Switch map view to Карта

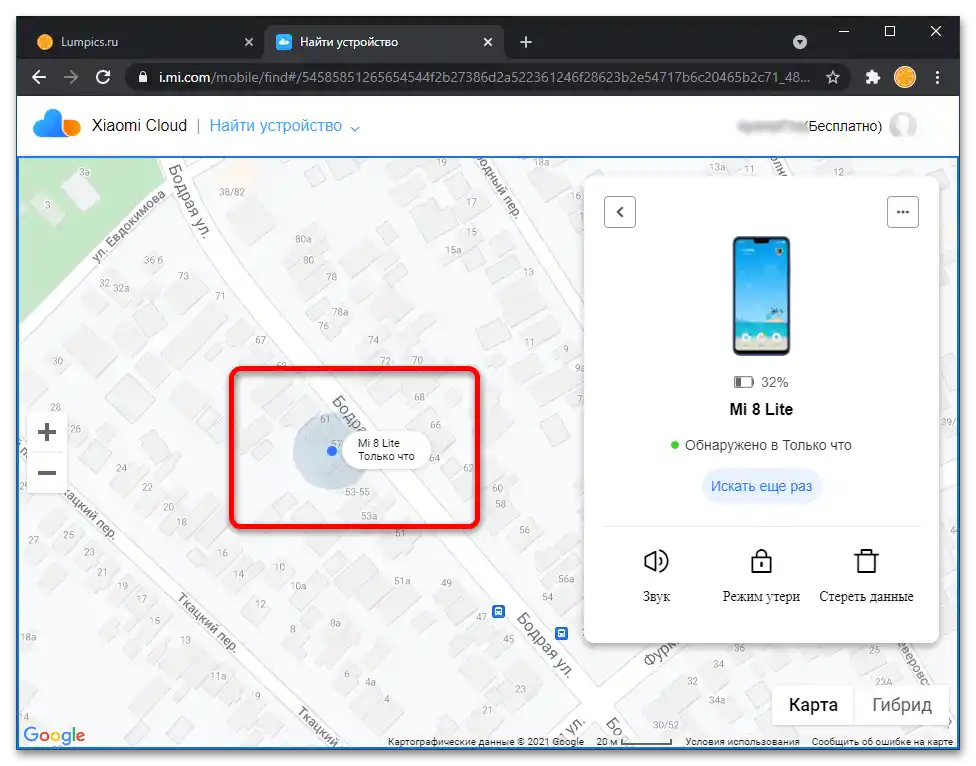coord(813,705)
